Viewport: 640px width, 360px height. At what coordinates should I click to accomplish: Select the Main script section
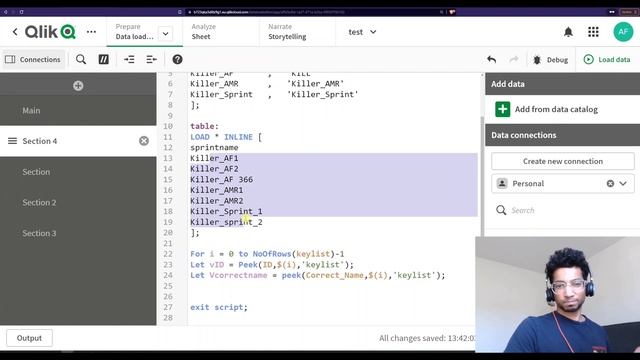(x=78, y=111)
